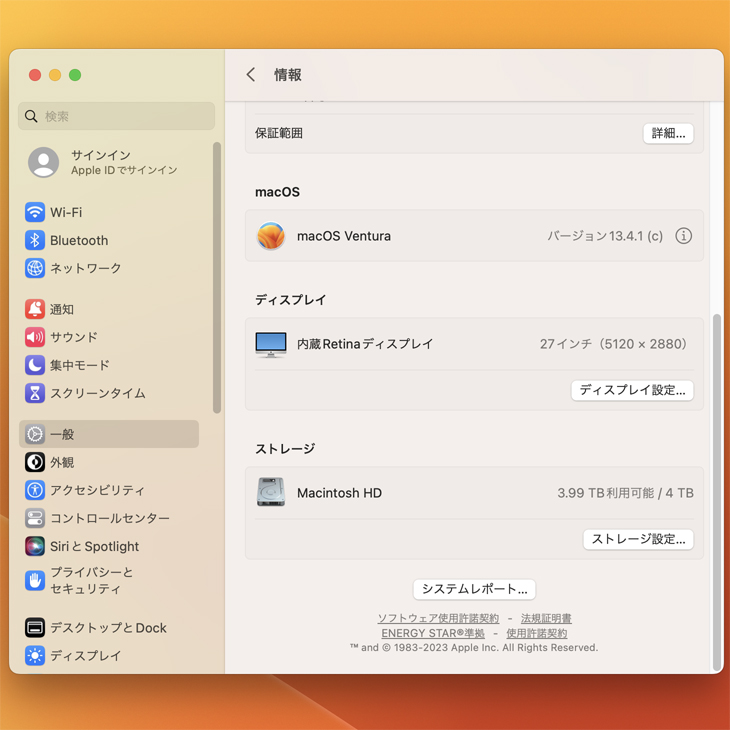
Task: Open Siri と Spotlight icon
Action: click(x=35, y=546)
